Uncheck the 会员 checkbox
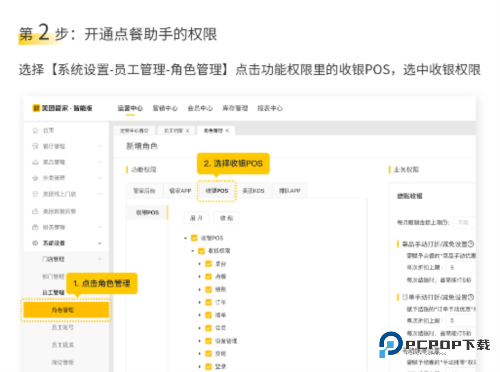The image size is (500, 372). click(209, 328)
